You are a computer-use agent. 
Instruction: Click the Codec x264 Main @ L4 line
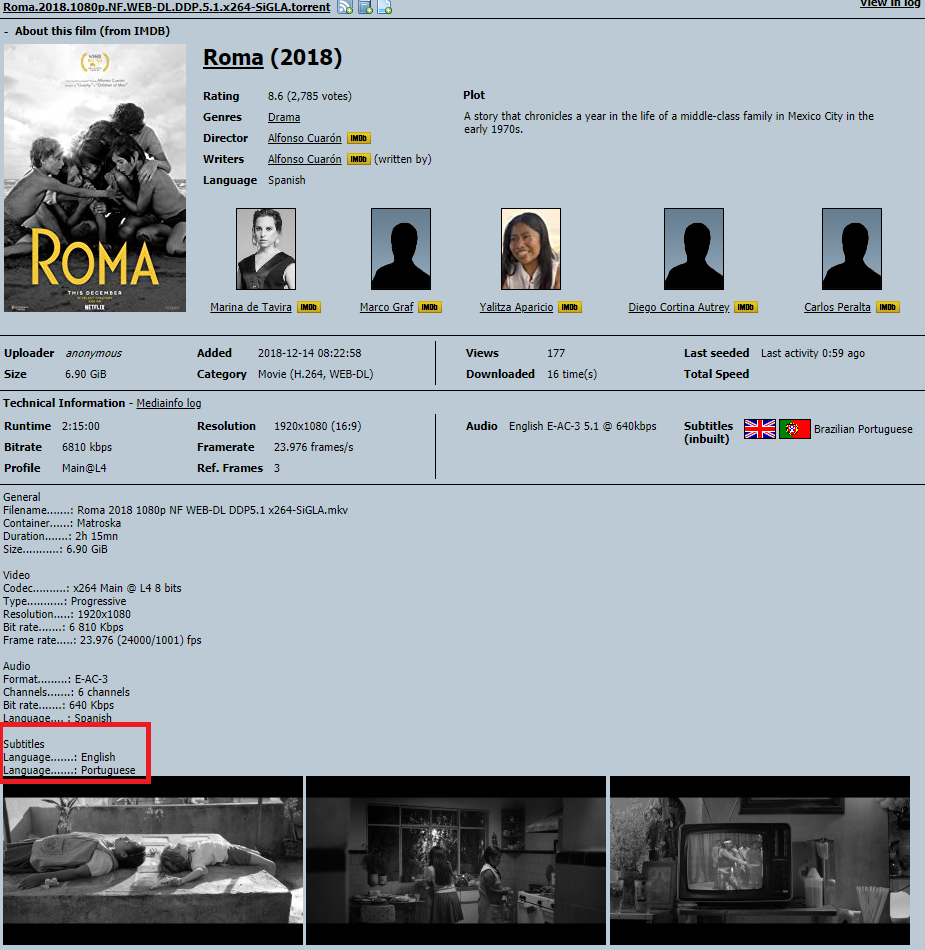92,588
